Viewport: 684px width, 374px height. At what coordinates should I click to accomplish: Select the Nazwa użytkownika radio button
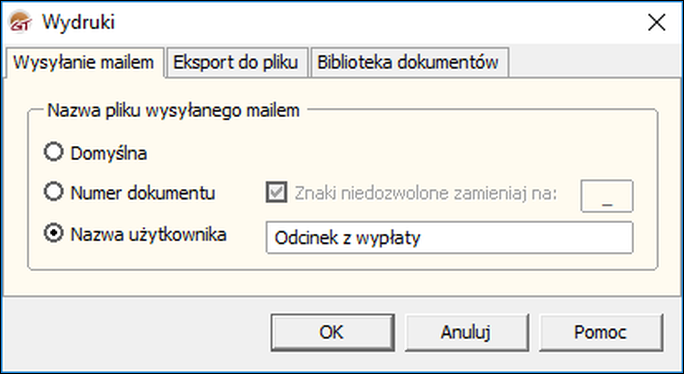pyautogui.click(x=54, y=233)
